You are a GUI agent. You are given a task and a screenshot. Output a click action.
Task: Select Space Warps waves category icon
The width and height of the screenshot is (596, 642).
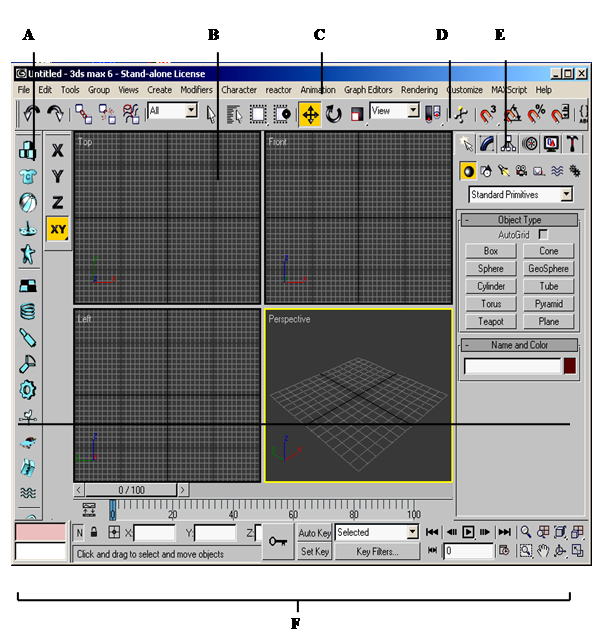tap(557, 171)
